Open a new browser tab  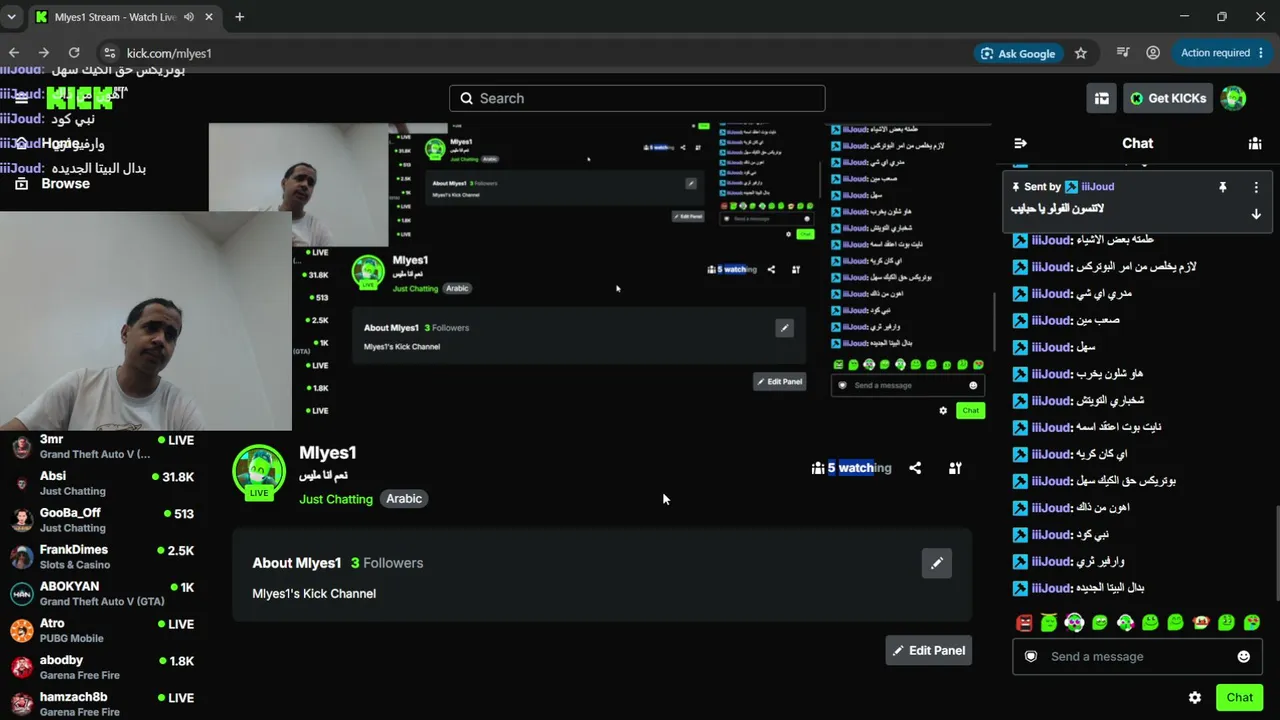240,17
